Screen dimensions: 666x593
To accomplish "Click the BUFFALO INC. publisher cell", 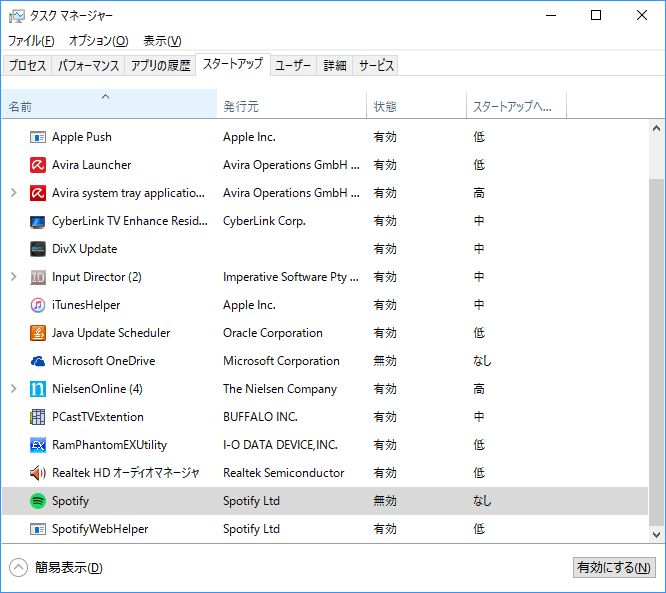I will pyautogui.click(x=260, y=418).
